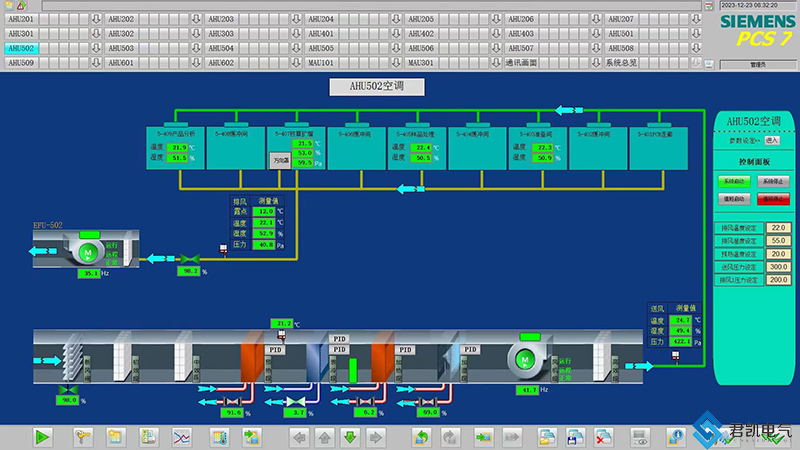
Task: Click the supply fan motor icon
Action: (x=524, y=359)
